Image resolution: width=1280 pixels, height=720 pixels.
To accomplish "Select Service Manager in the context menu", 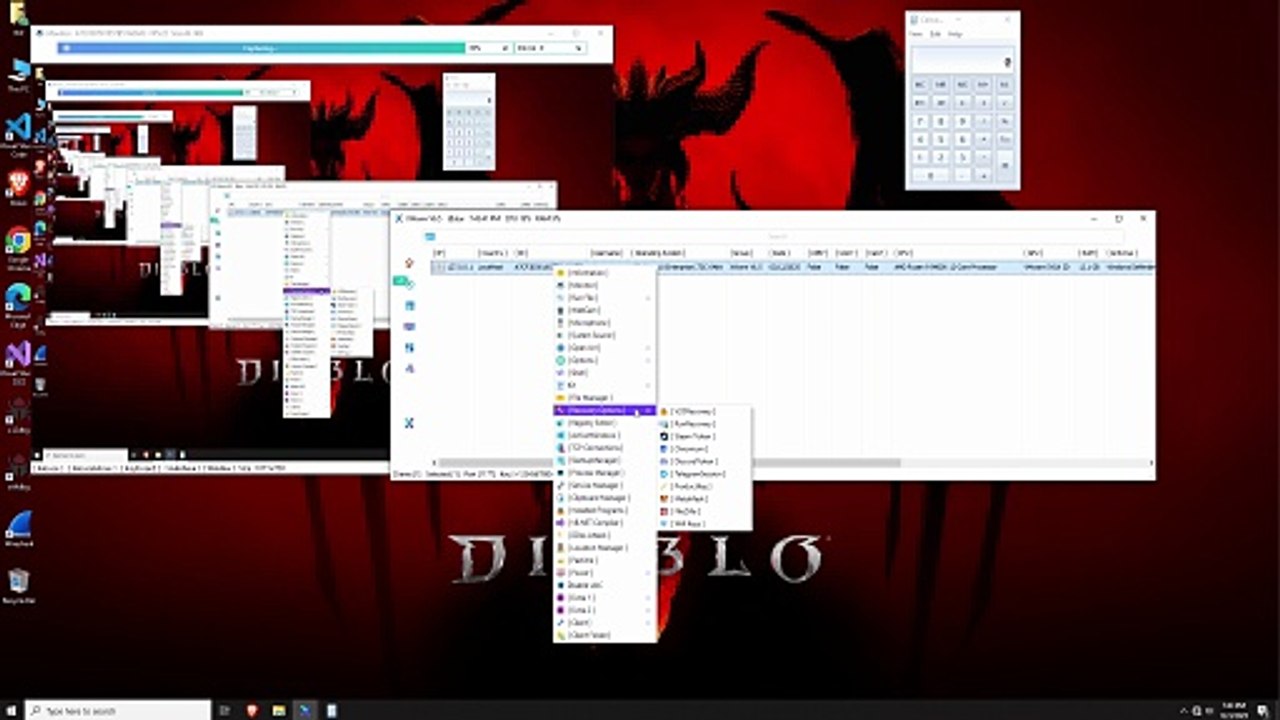I will (604, 485).
